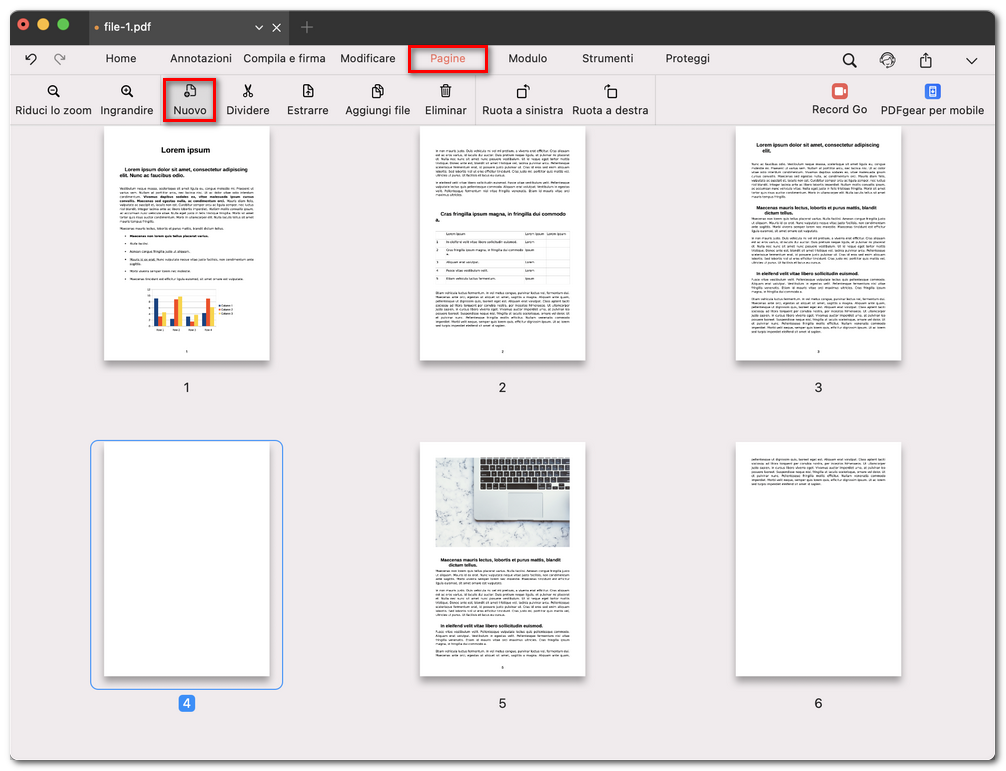
Task: Launch Record Go
Action: tap(839, 99)
